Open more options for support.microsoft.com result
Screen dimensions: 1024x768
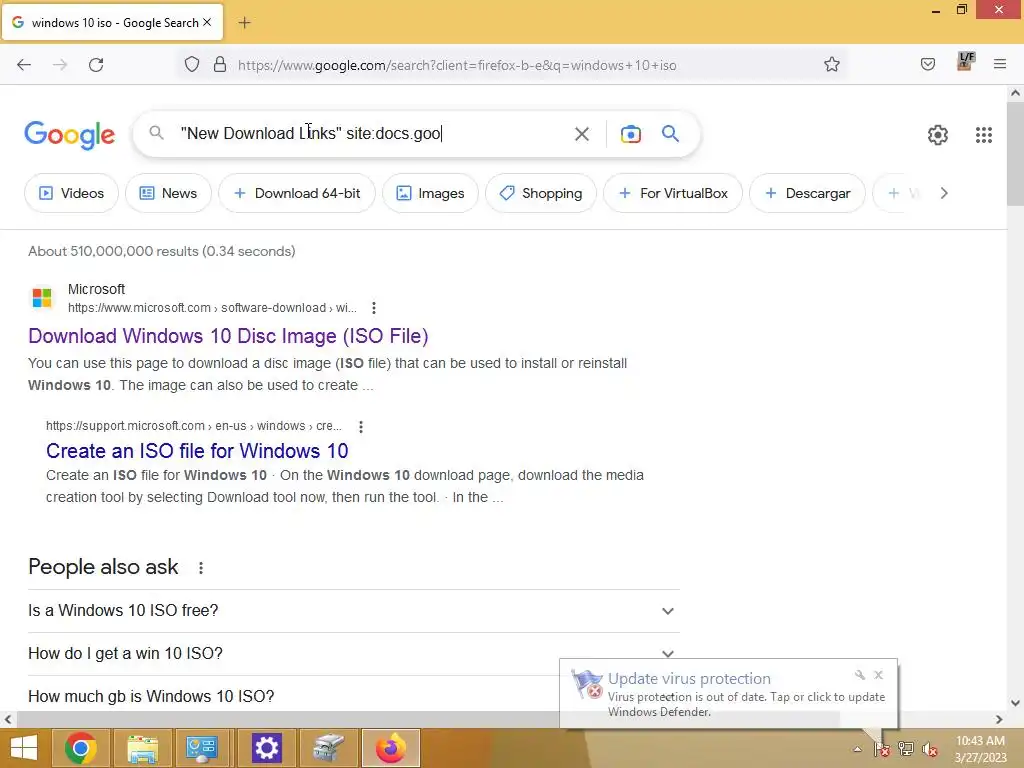coord(360,426)
